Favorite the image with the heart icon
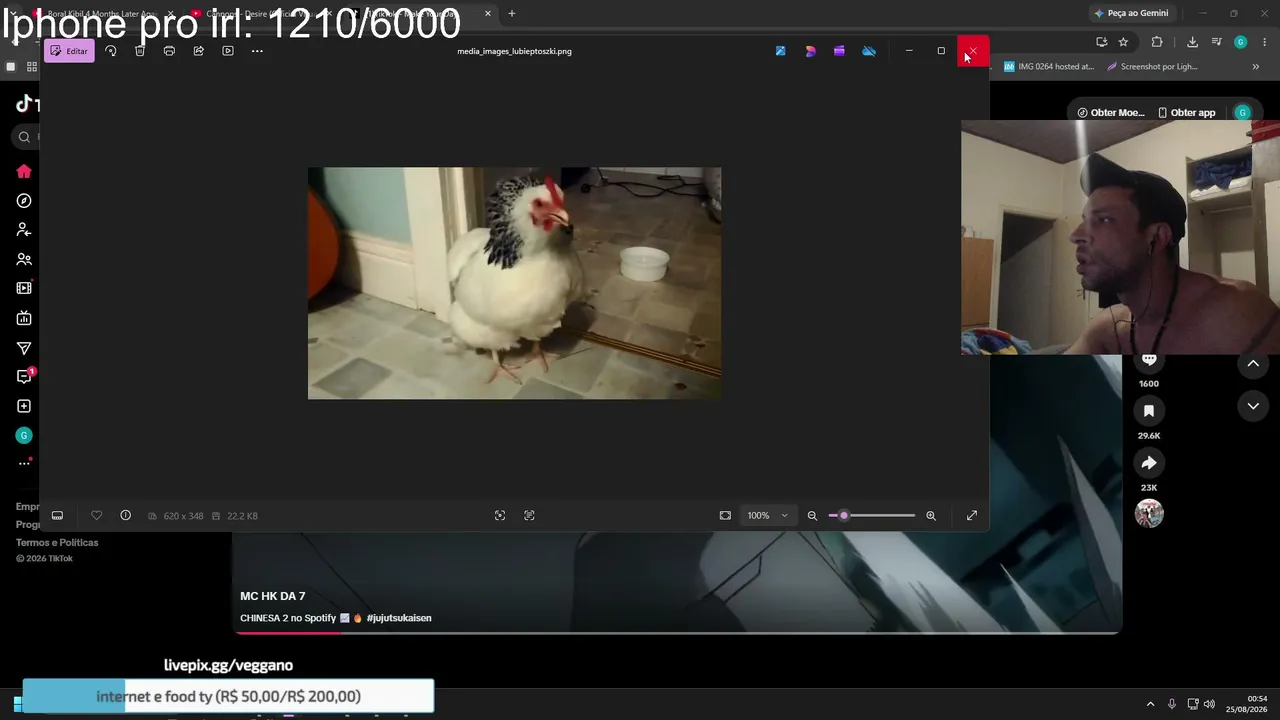 point(96,516)
